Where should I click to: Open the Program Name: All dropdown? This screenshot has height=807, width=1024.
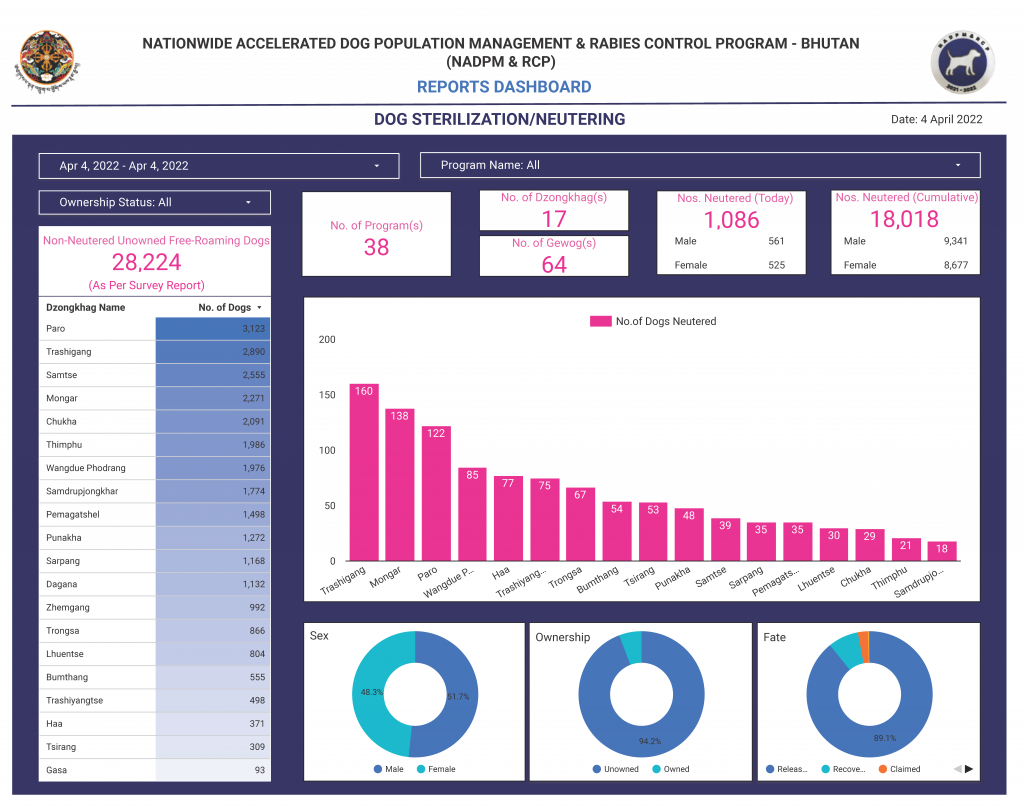(x=700, y=165)
